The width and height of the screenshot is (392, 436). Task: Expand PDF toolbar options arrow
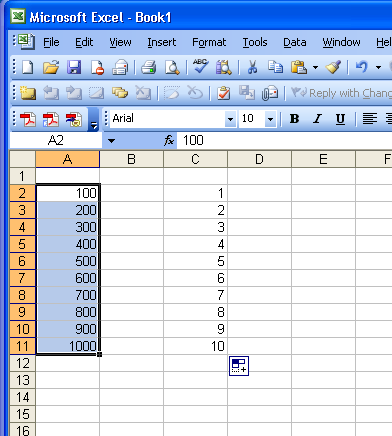coord(94,119)
